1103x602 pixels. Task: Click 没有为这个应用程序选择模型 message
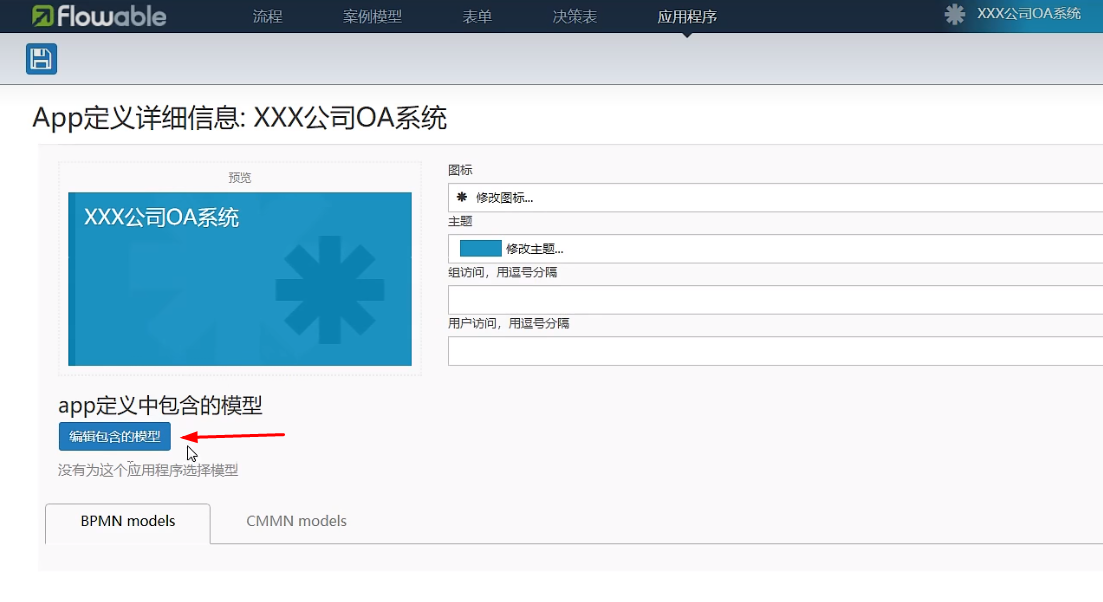148,470
